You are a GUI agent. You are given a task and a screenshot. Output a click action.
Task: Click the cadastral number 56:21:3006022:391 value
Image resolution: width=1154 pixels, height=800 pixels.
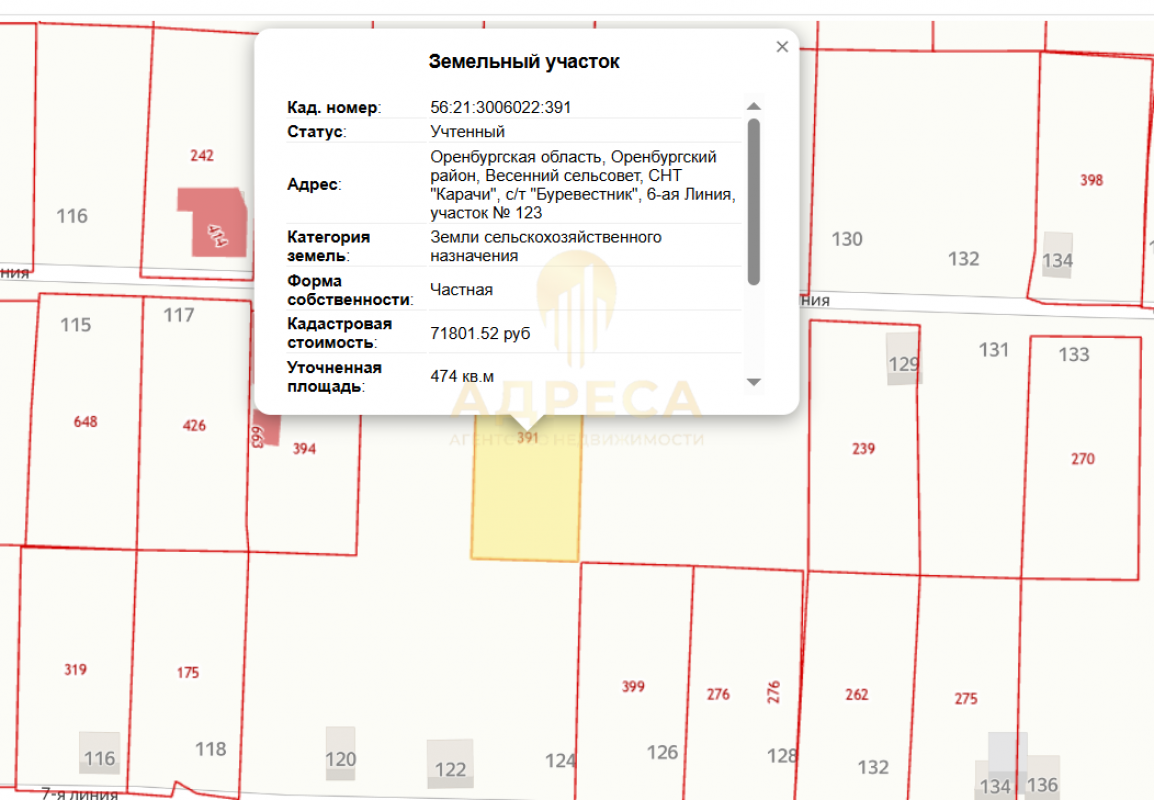pyautogui.click(x=500, y=107)
